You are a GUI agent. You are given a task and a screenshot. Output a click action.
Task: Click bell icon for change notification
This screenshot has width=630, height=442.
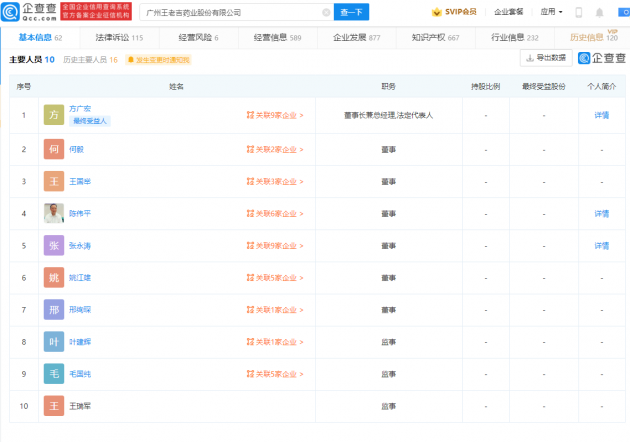point(131,60)
